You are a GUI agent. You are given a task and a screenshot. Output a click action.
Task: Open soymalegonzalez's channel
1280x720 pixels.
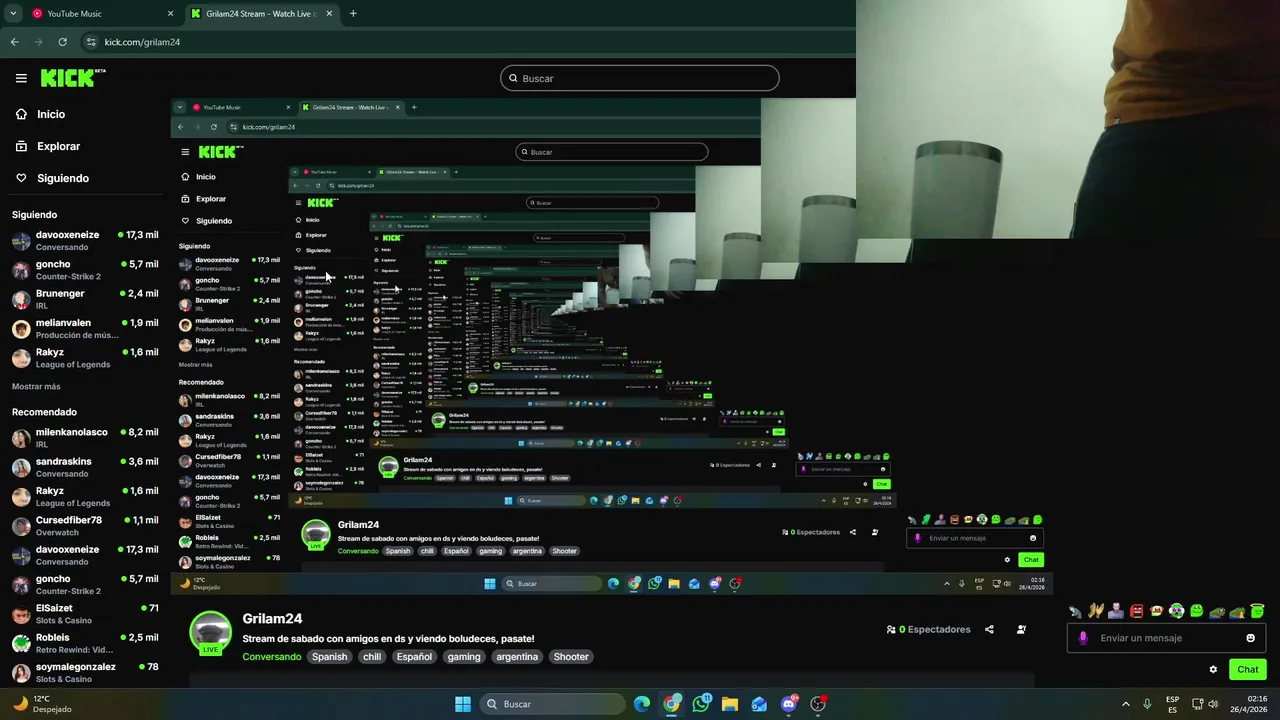coord(85,672)
